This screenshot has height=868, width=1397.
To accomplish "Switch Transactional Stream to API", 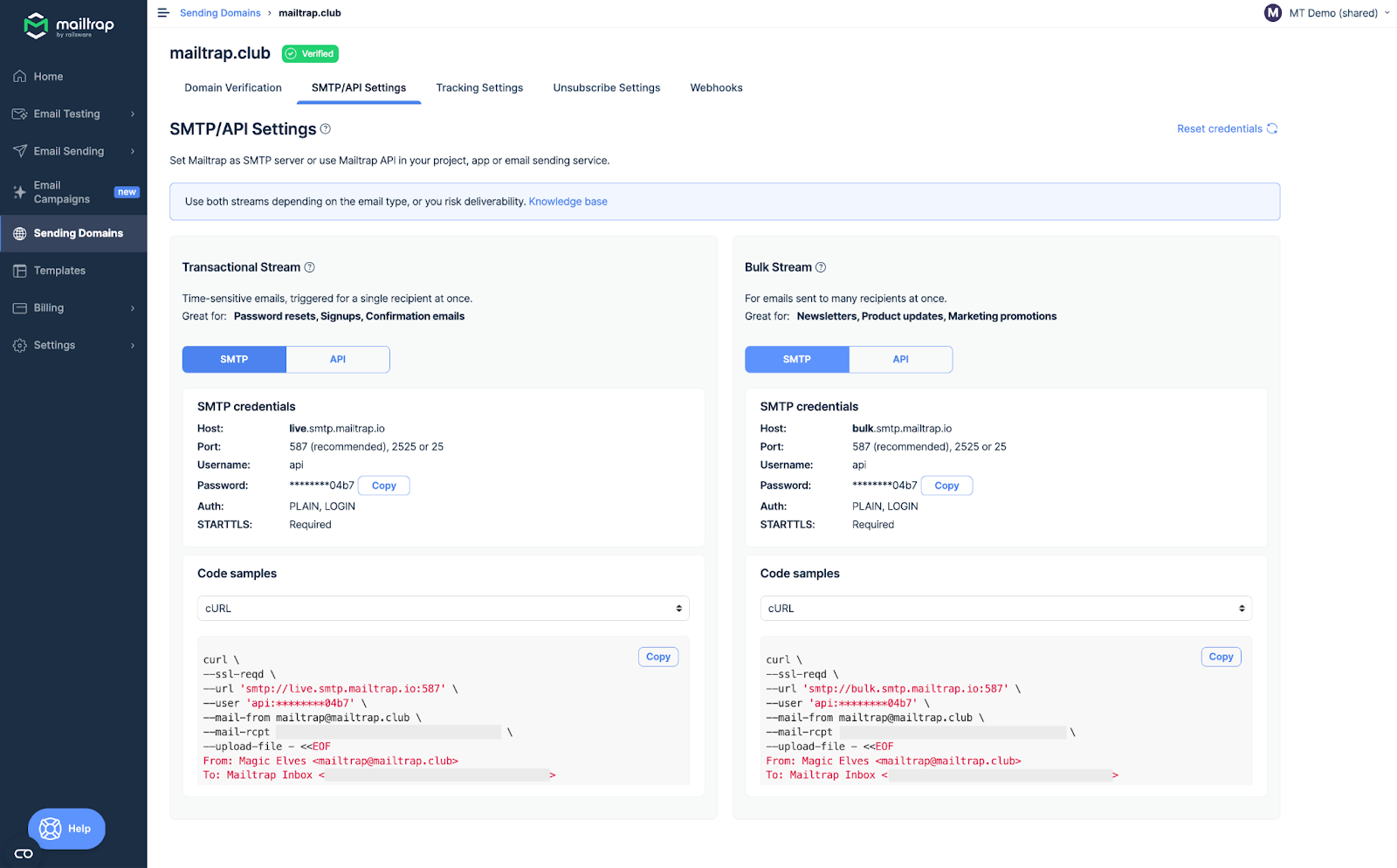I will tap(338, 360).
